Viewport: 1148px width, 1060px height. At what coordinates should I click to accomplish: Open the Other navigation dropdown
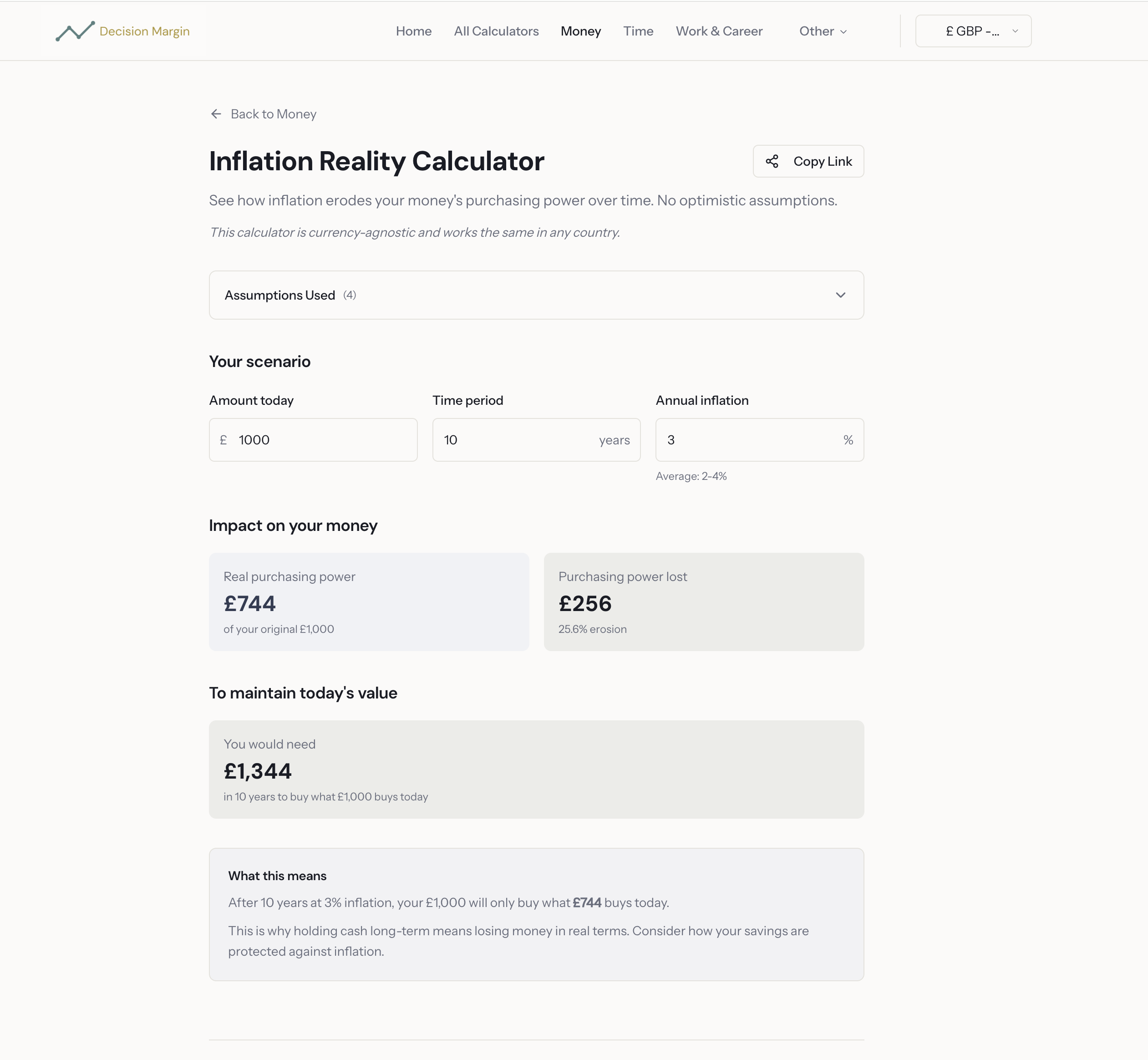click(821, 31)
